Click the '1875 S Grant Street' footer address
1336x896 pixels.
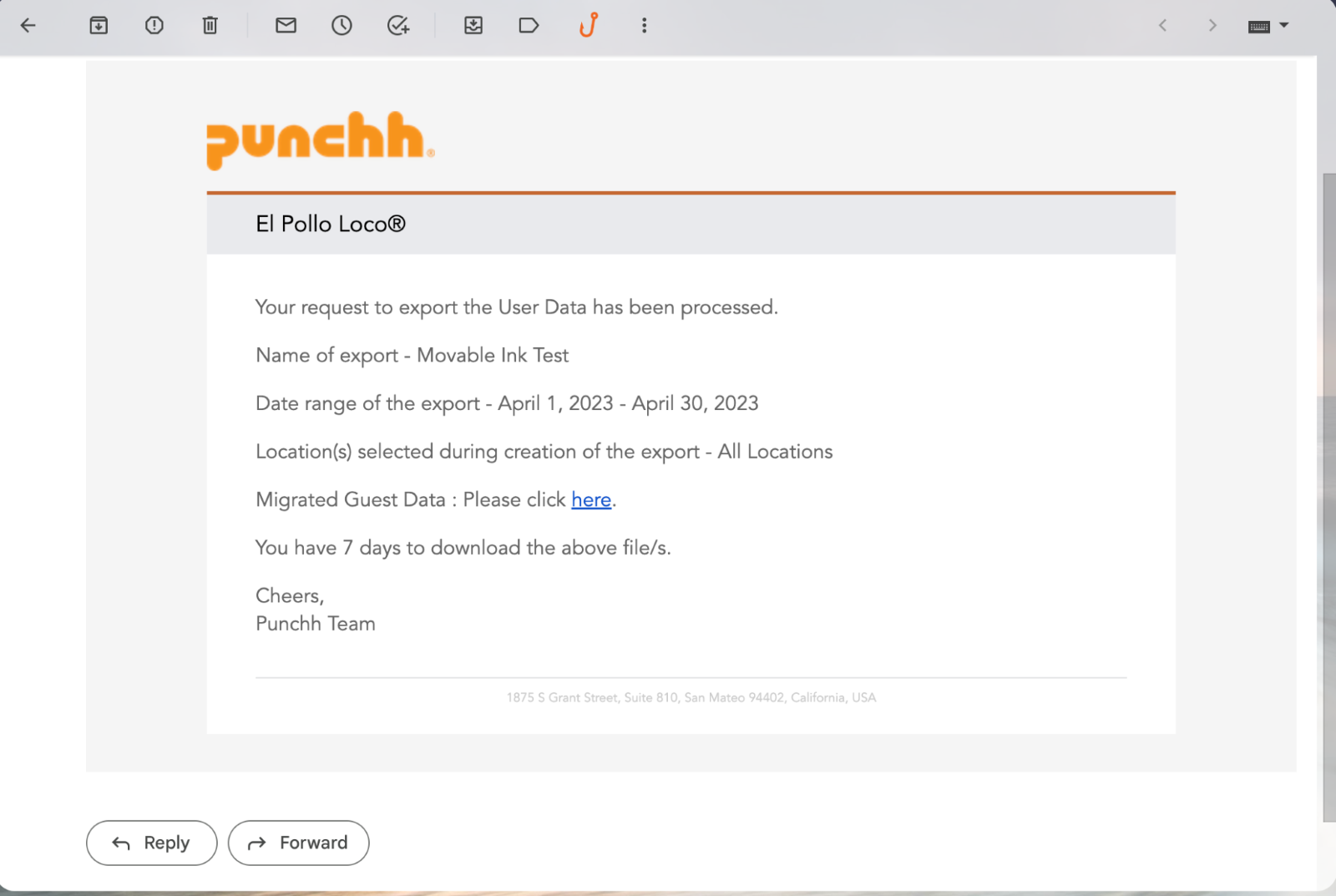click(x=691, y=698)
